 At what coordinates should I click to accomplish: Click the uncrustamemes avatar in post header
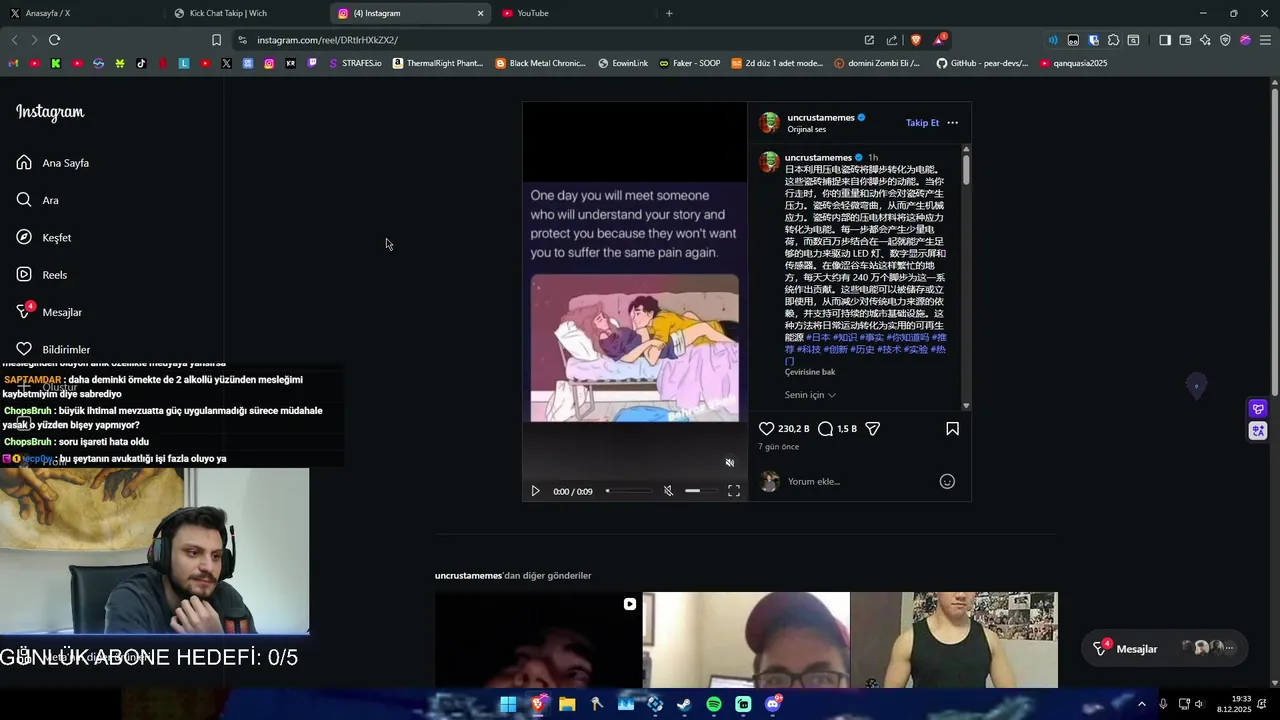click(x=769, y=123)
